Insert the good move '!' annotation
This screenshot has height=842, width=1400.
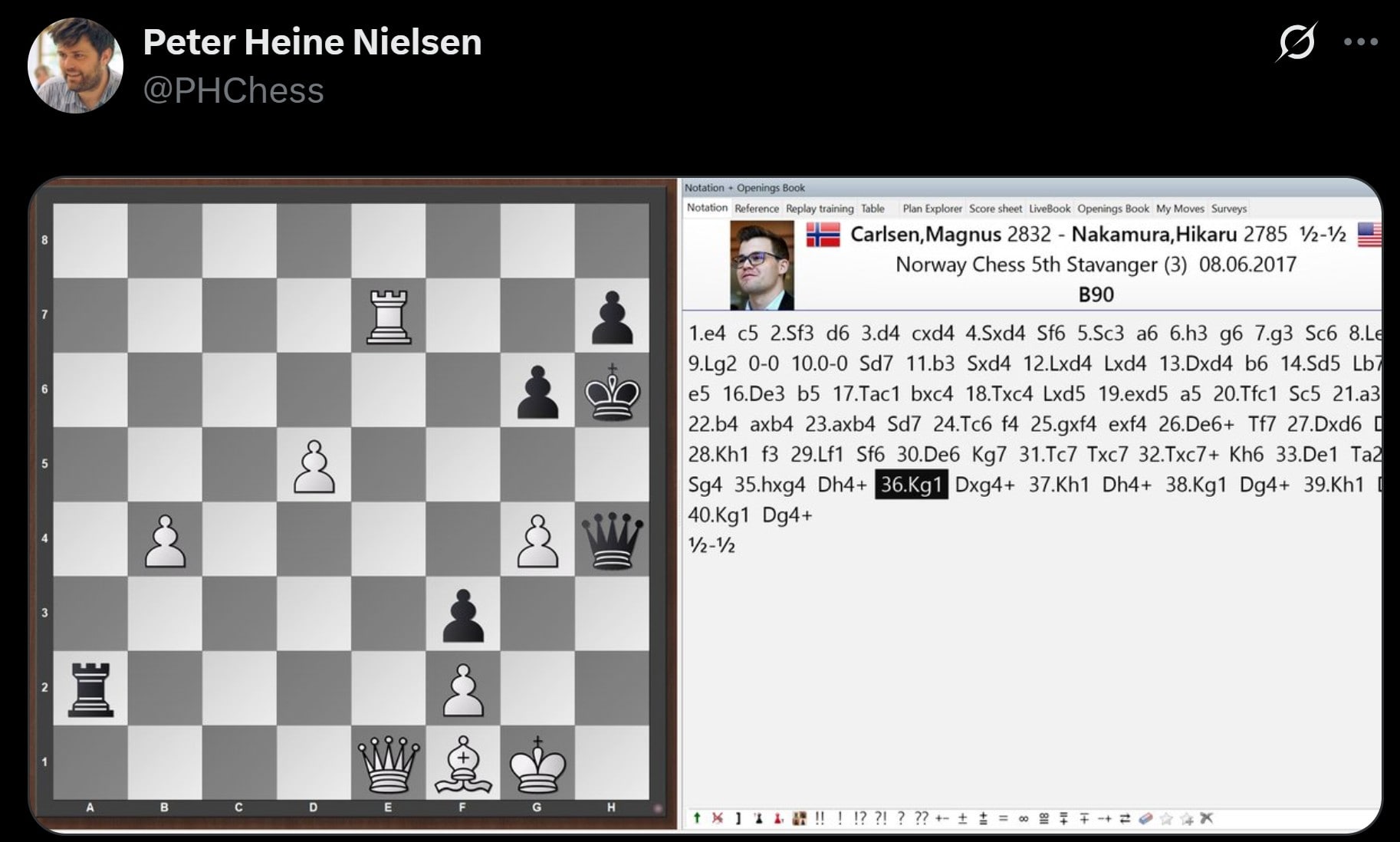840,818
